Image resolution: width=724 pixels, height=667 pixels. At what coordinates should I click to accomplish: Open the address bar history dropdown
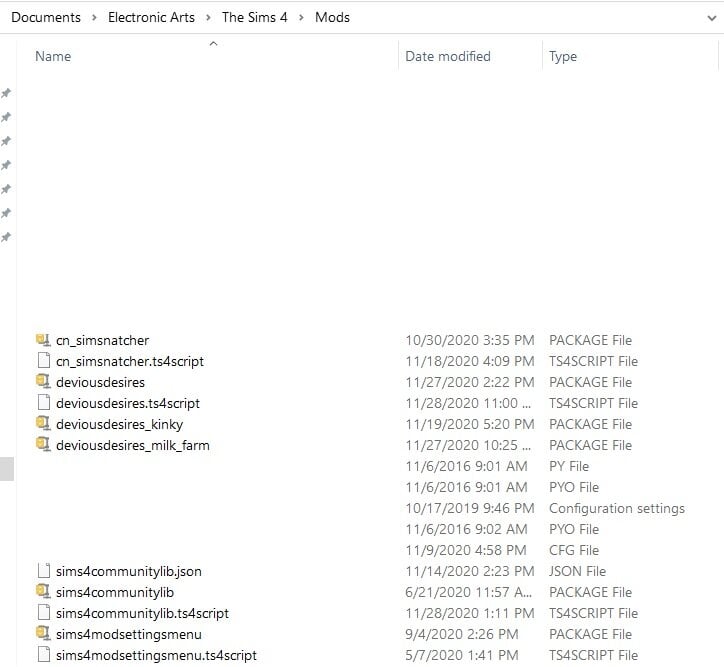(712, 18)
